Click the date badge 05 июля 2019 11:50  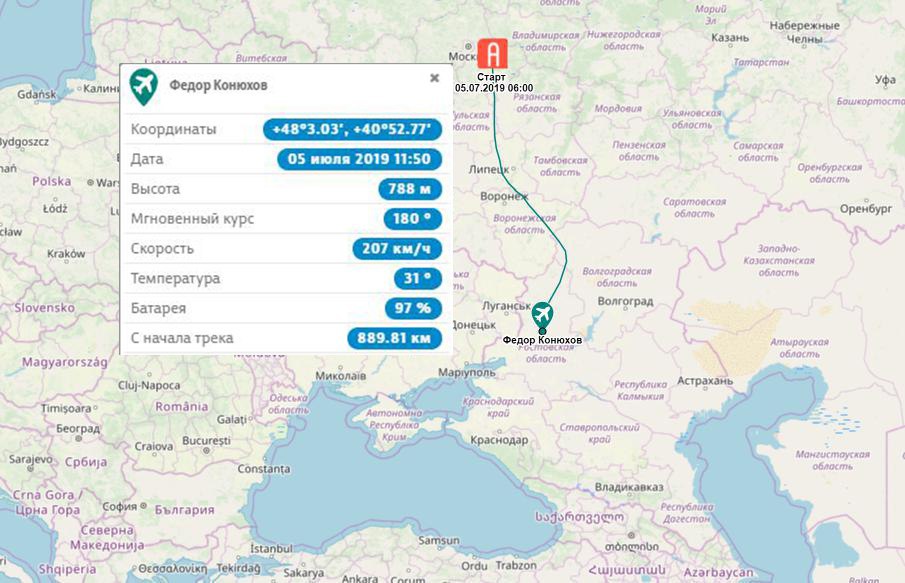click(360, 159)
